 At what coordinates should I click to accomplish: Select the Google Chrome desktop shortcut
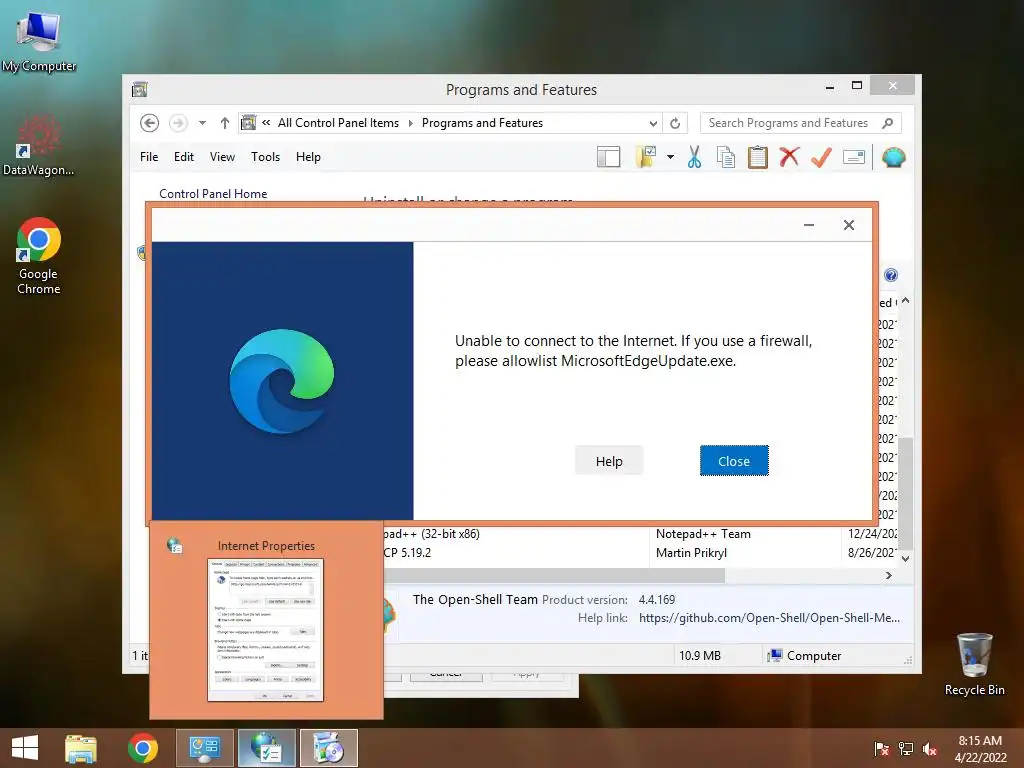click(39, 256)
